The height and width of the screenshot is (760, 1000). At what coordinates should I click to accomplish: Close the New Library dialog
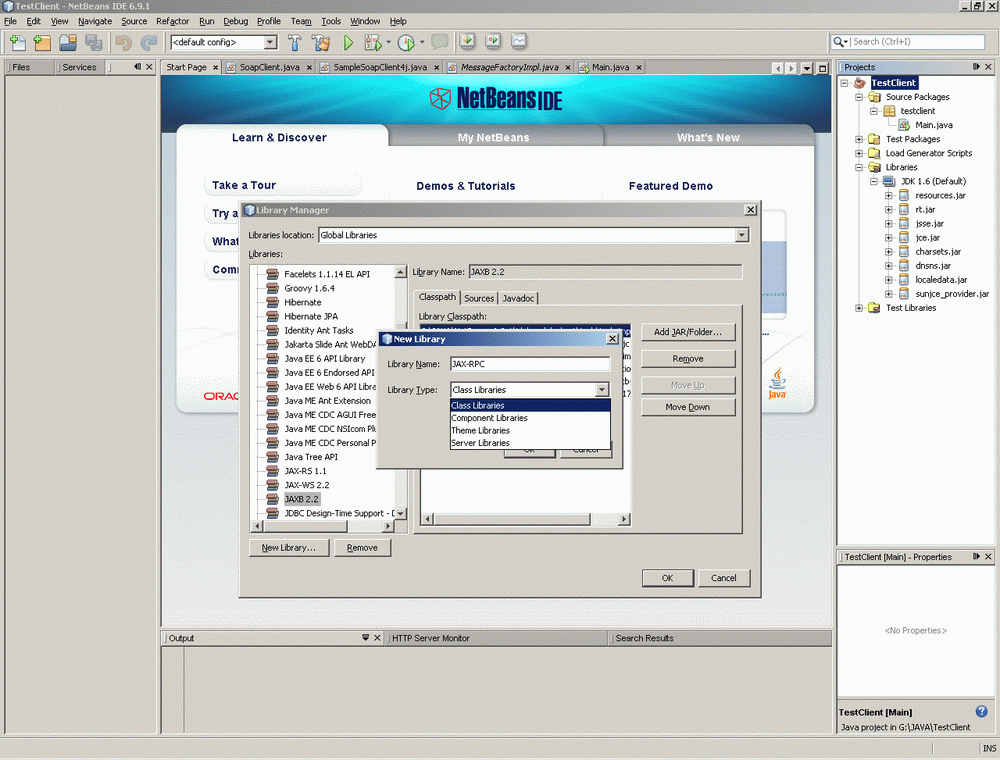pyautogui.click(x=612, y=339)
